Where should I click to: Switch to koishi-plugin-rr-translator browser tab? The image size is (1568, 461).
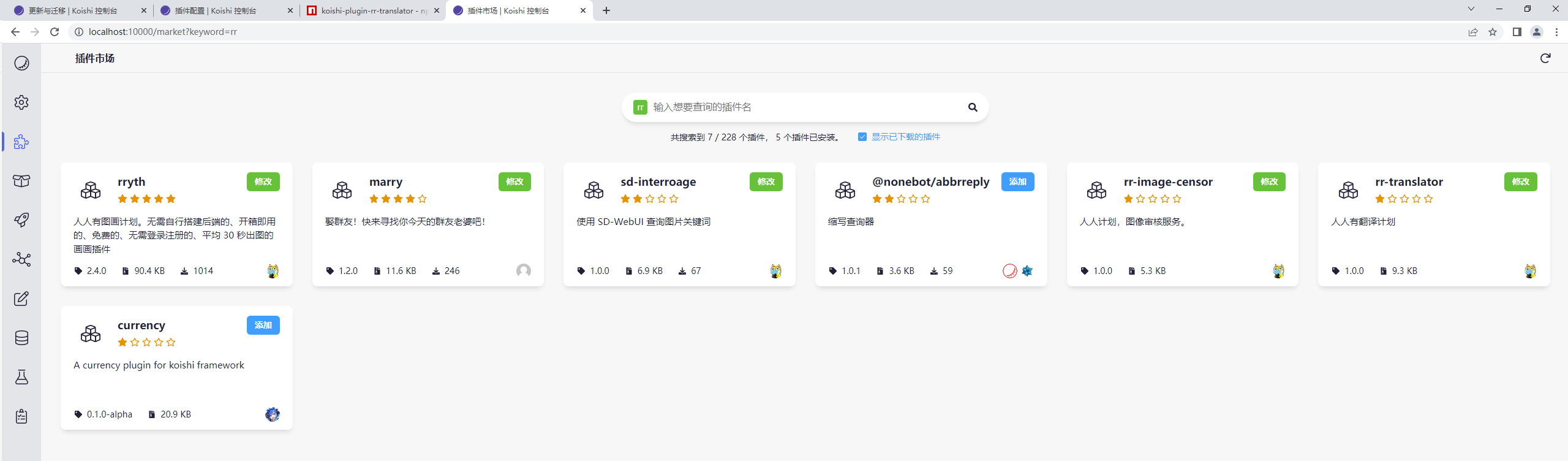pyautogui.click(x=374, y=10)
